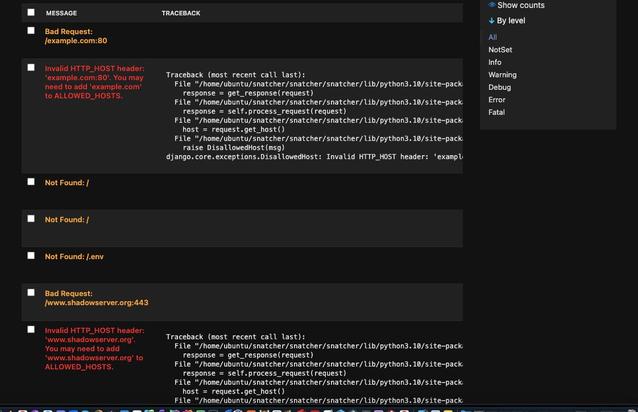This screenshot has width=638, height=412.
Task: Filter logs by Debug level
Action: pyautogui.click(x=500, y=87)
